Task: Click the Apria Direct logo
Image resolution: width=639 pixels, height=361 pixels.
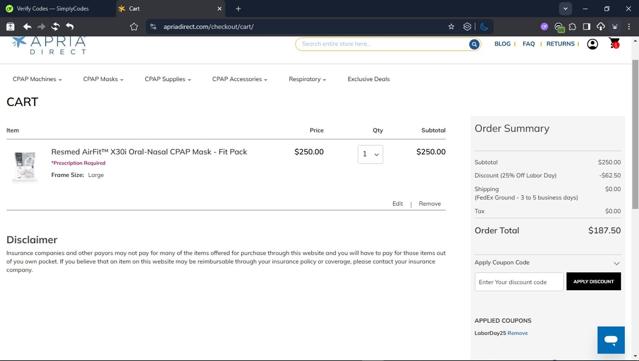Action: pyautogui.click(x=49, y=45)
